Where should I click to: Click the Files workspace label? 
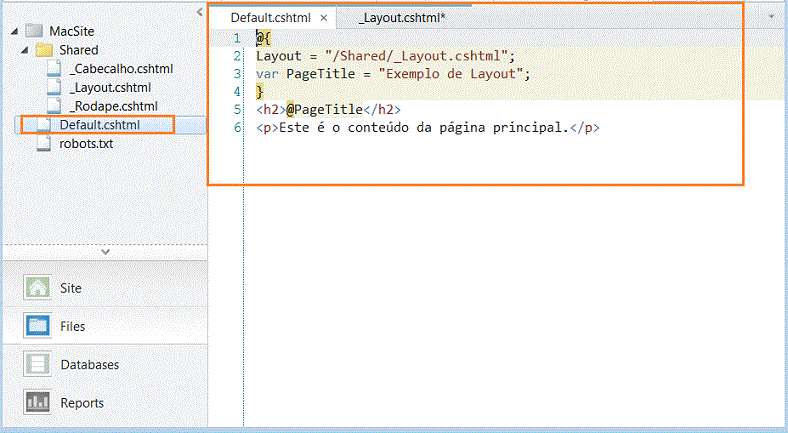click(73, 326)
